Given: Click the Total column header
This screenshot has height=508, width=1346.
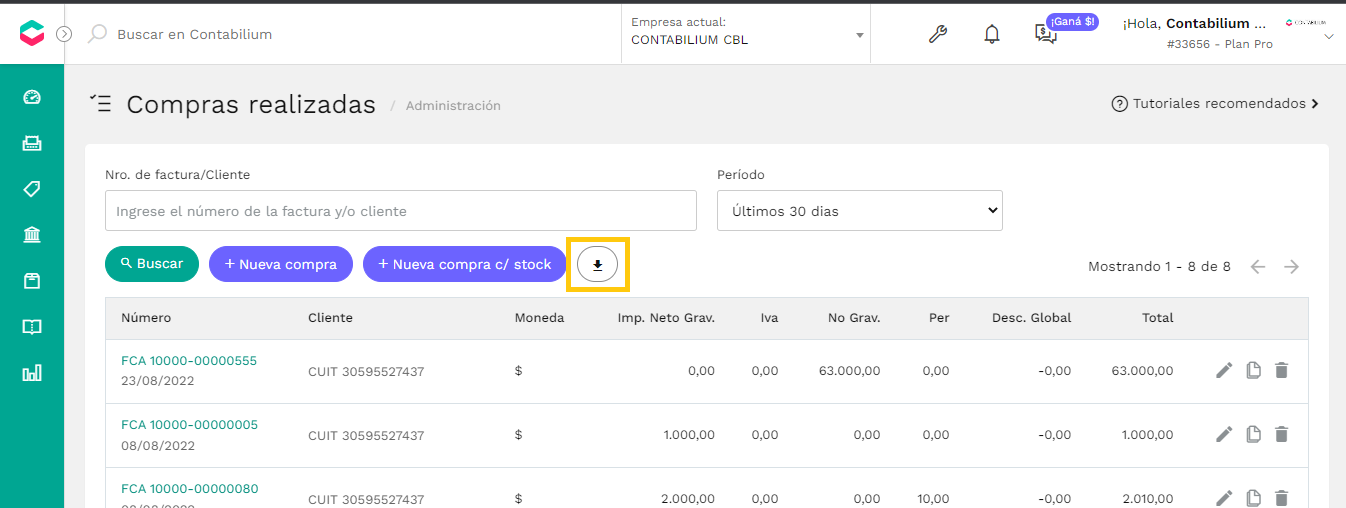Looking at the screenshot, I should tap(1157, 318).
